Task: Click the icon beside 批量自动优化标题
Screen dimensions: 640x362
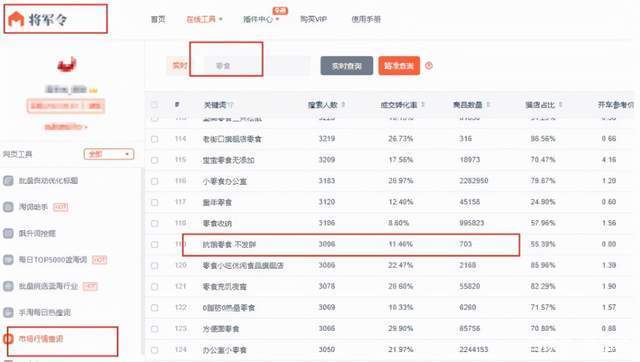Action: coord(8,180)
